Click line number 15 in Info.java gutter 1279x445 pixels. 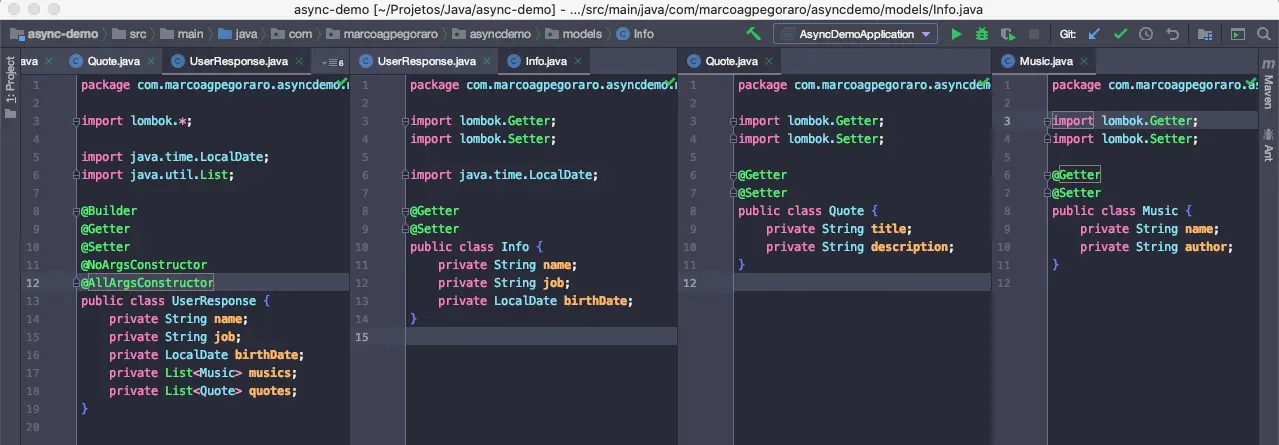[x=362, y=337]
